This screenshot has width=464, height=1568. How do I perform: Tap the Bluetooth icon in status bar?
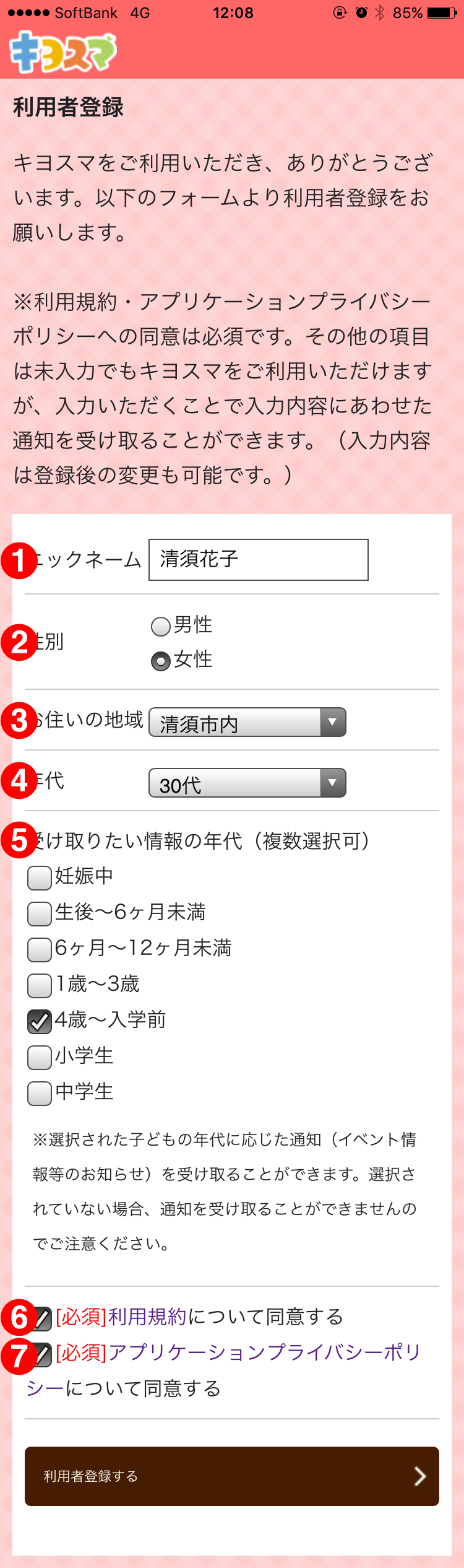tap(380, 12)
